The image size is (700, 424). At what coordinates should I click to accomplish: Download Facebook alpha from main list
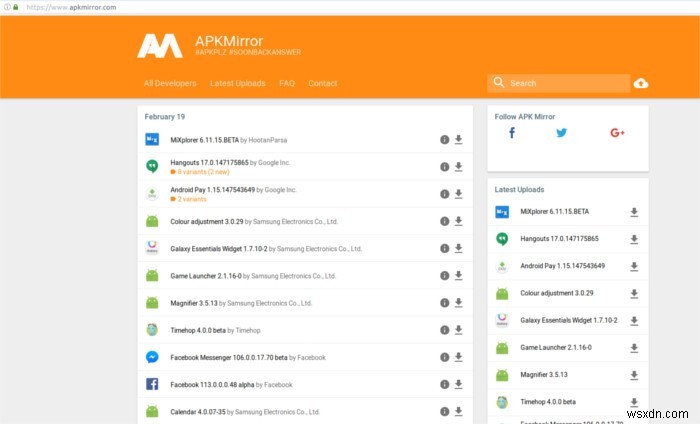click(x=458, y=385)
